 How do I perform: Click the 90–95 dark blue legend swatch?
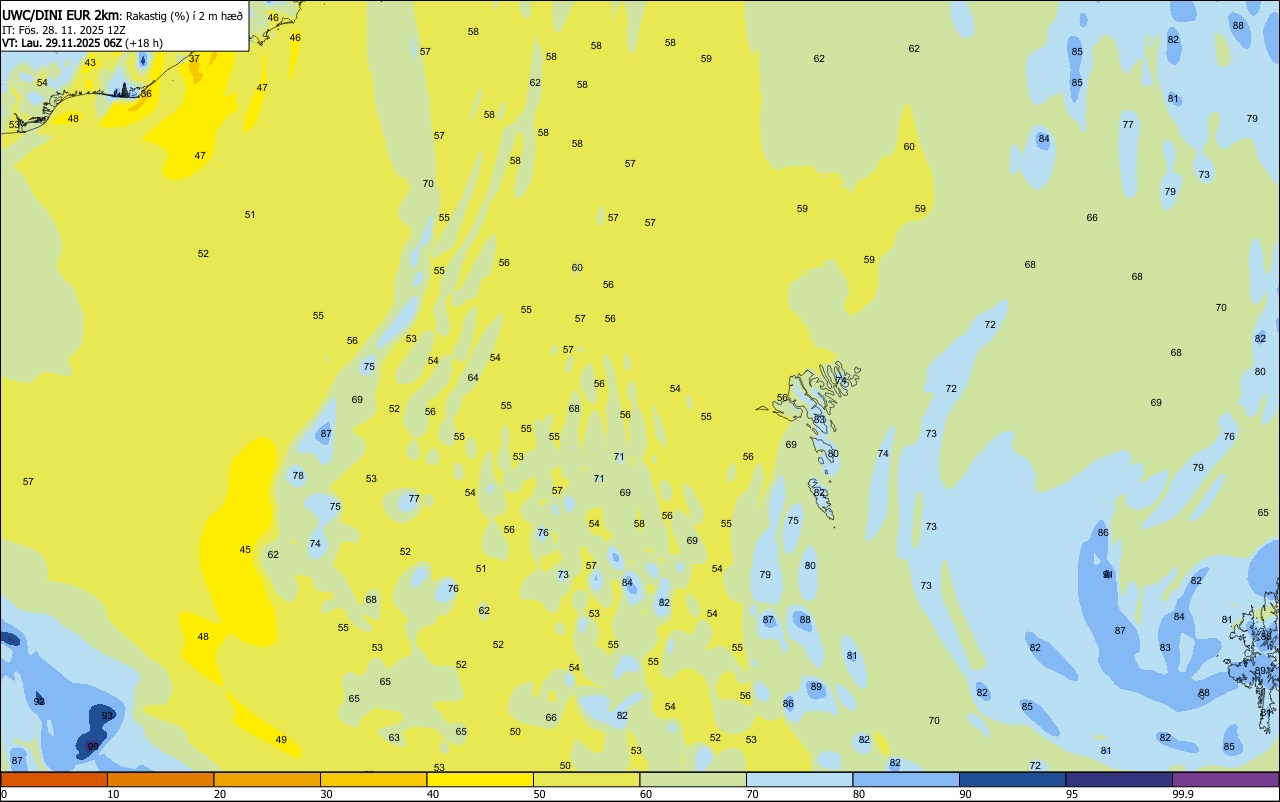[x=1012, y=779]
